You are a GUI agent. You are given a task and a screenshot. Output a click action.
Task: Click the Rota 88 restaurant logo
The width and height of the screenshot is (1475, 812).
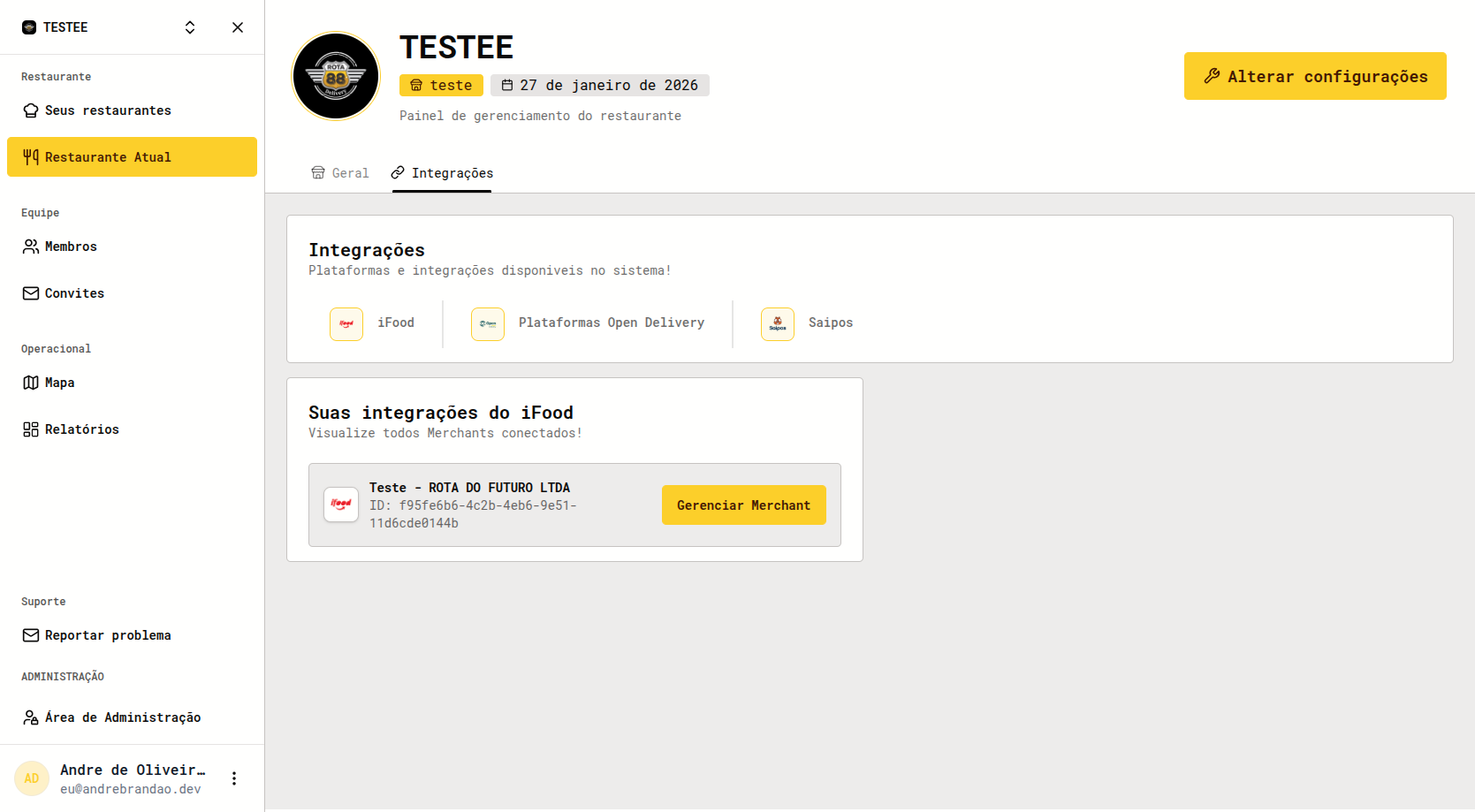click(336, 76)
